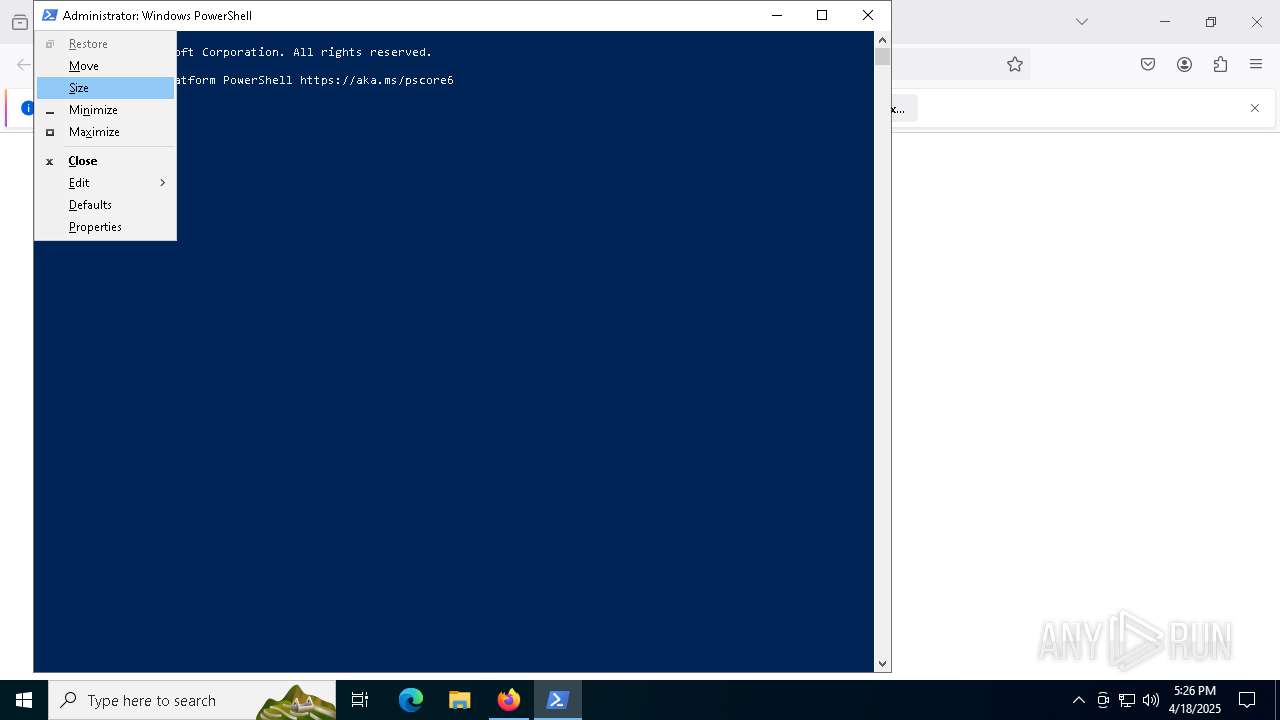This screenshot has height=720, width=1280.
Task: Open Task View on the taskbar
Action: [360, 700]
